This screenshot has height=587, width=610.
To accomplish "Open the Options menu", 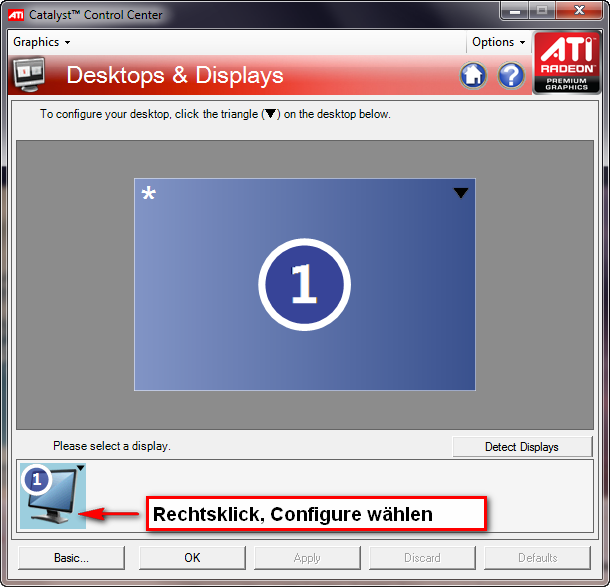I will (498, 42).
